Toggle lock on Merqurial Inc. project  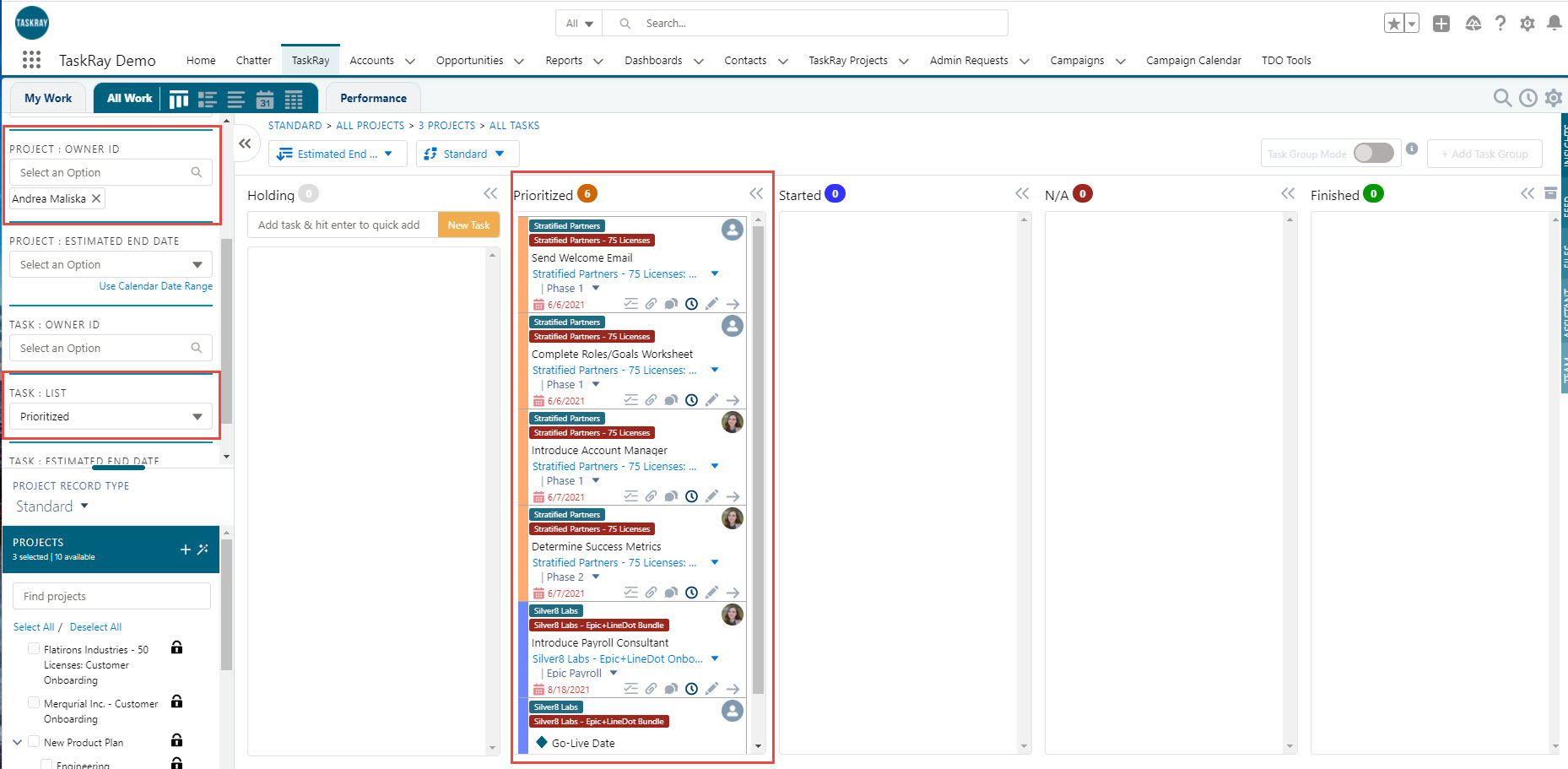click(x=176, y=701)
